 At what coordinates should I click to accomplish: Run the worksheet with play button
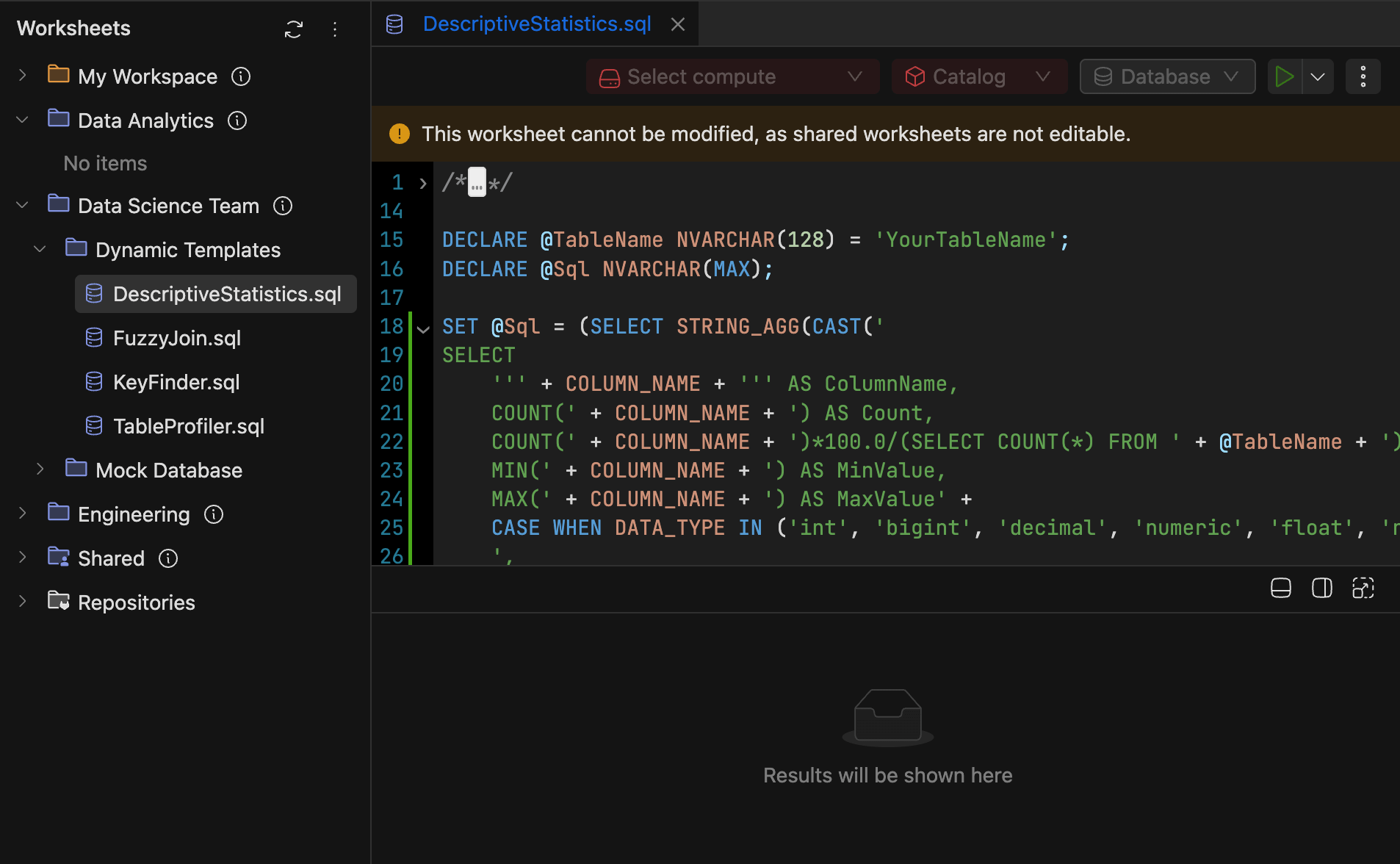click(1285, 76)
